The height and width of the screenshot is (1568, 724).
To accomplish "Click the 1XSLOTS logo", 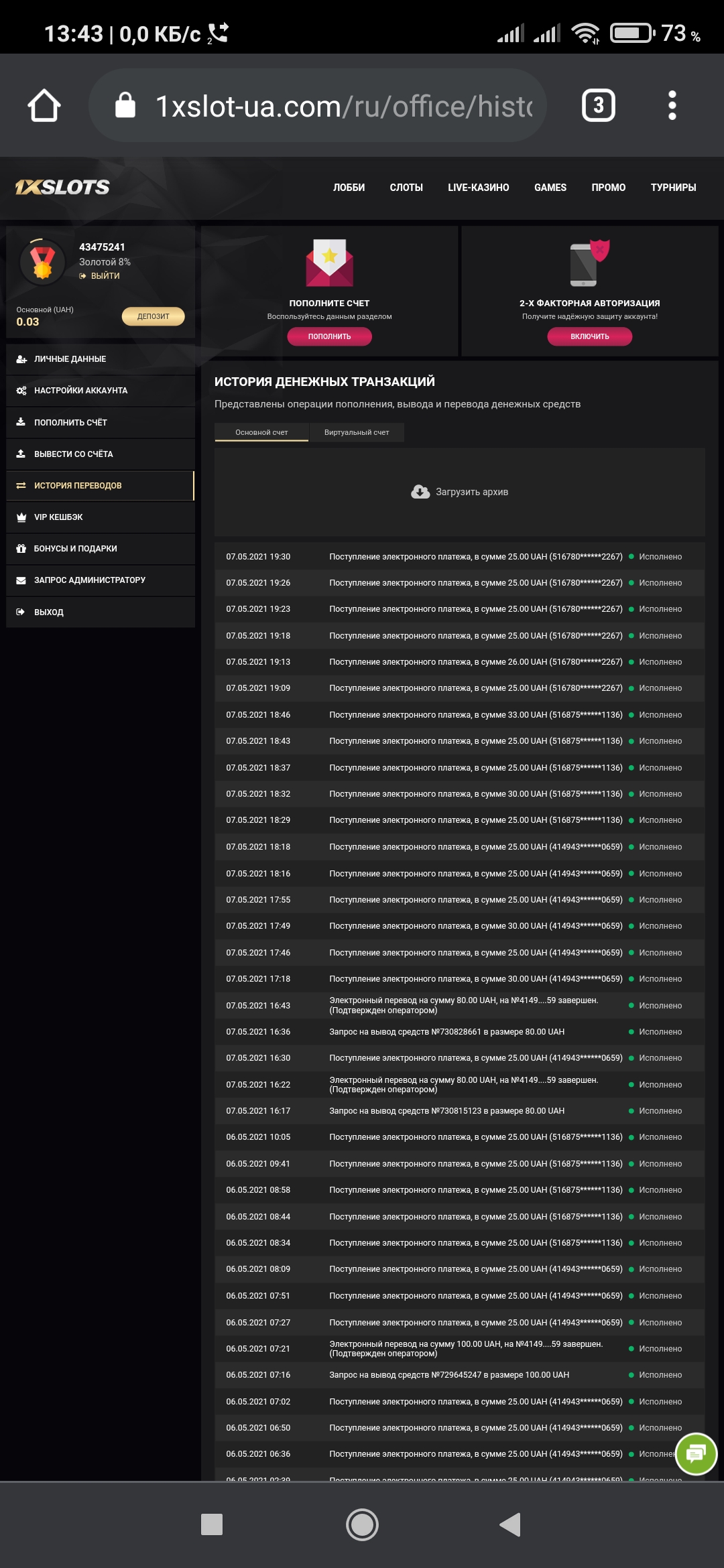I will click(x=62, y=188).
